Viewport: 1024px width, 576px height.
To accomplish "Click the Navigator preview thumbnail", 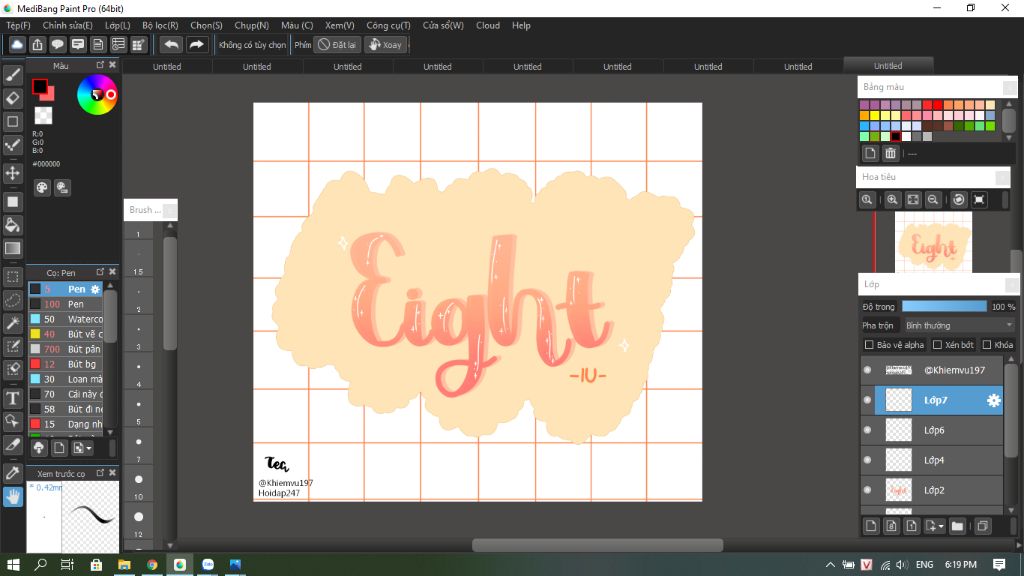I will click(933, 242).
